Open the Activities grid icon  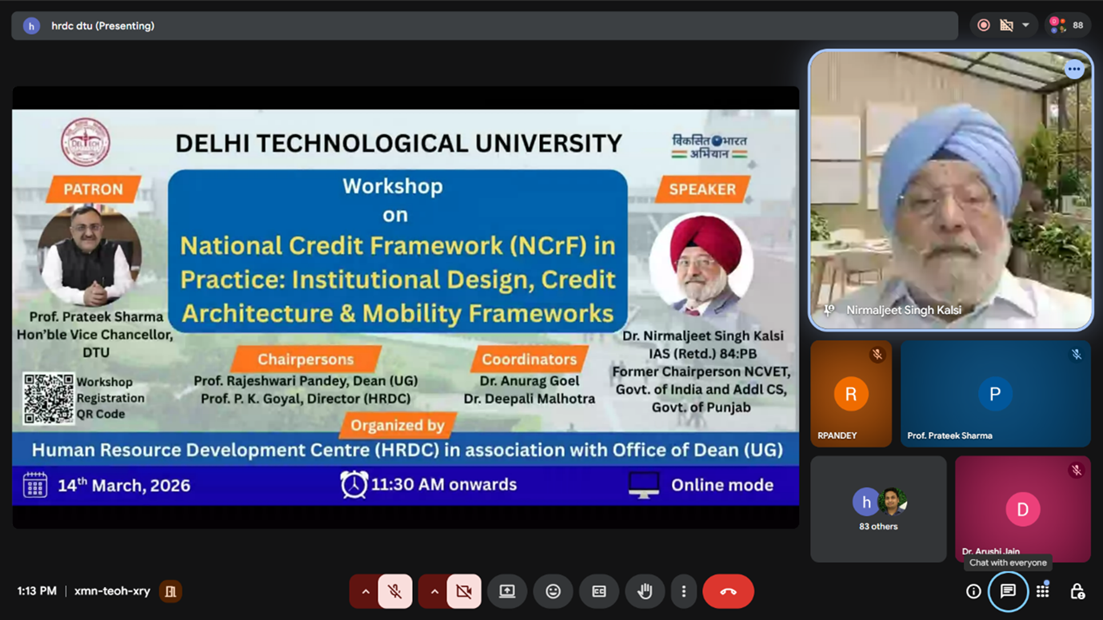point(1043,590)
